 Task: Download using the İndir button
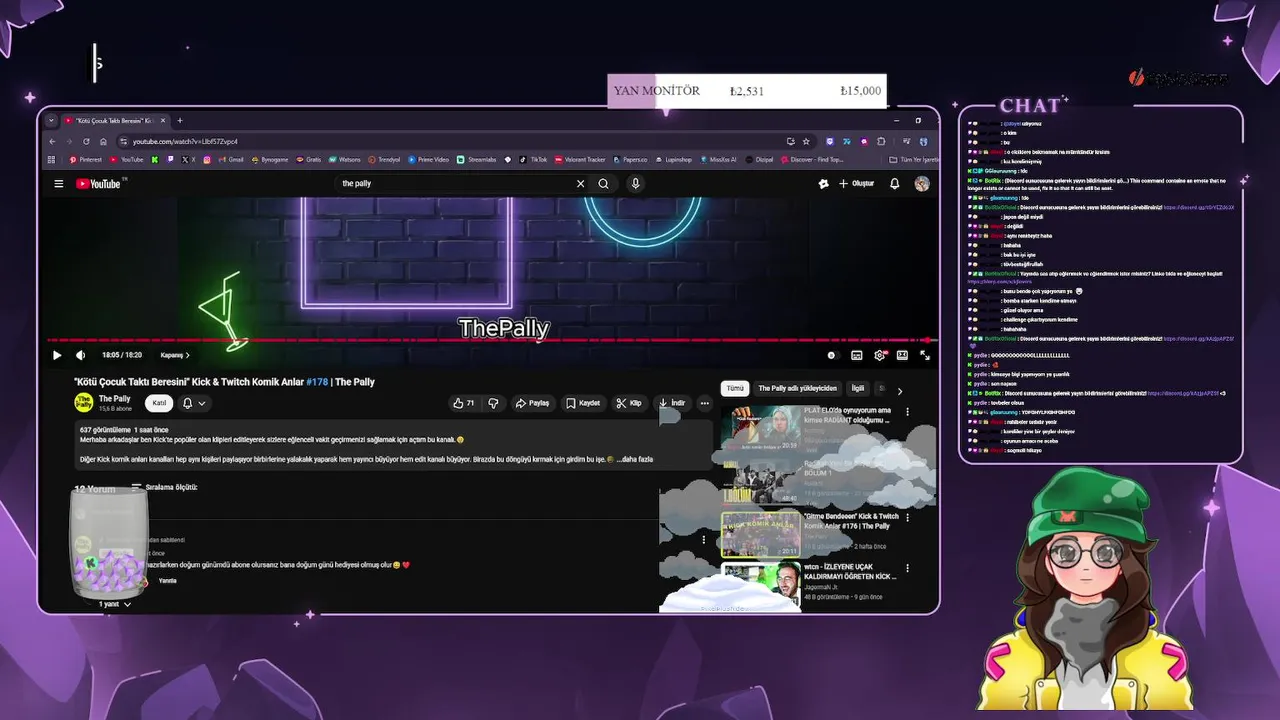tap(672, 403)
